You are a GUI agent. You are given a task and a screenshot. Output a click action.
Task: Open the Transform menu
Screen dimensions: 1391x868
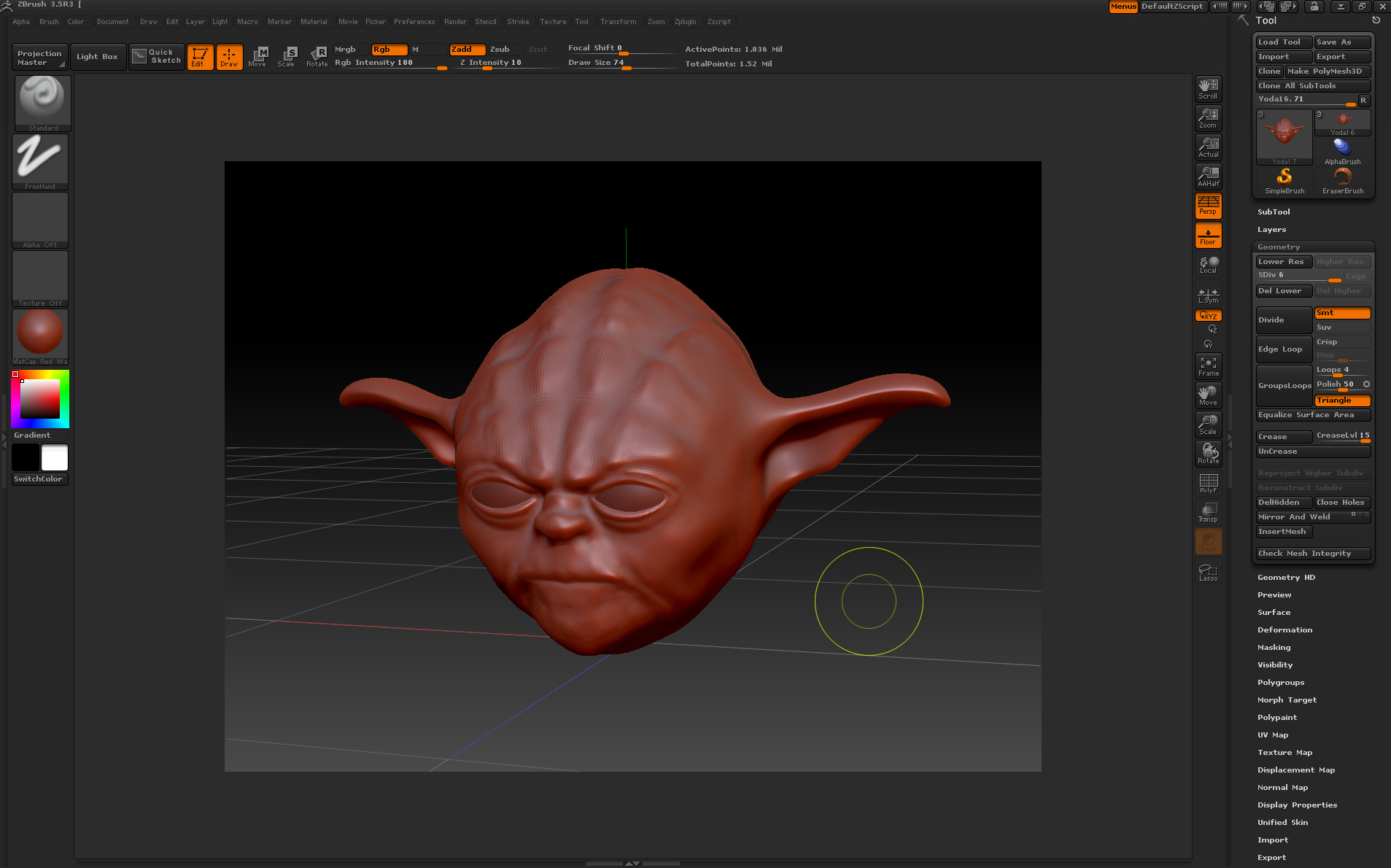[618, 22]
